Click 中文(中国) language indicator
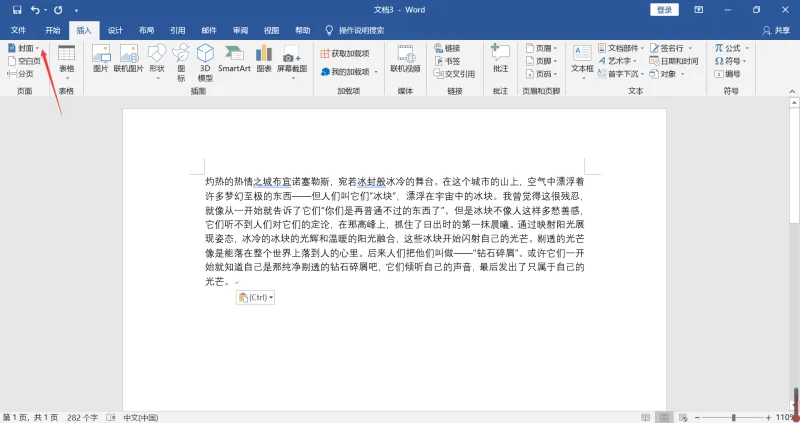 (x=140, y=417)
